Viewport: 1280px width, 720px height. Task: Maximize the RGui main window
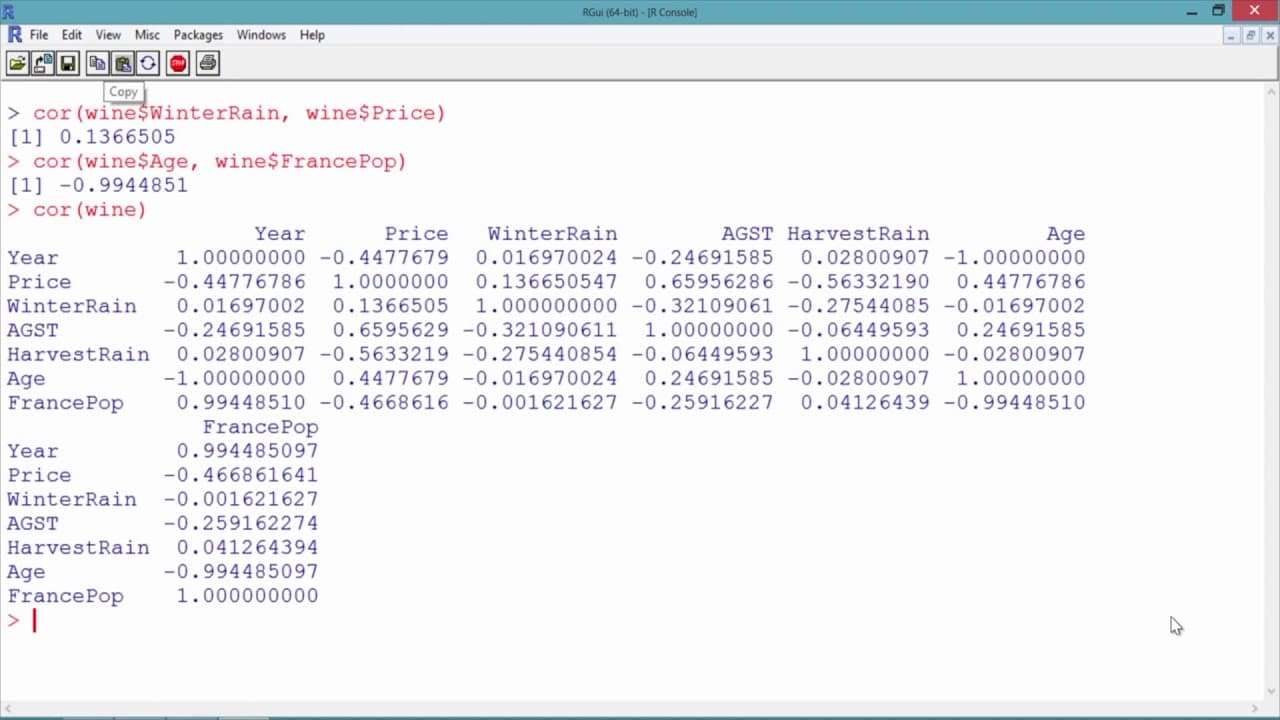[1218, 11]
